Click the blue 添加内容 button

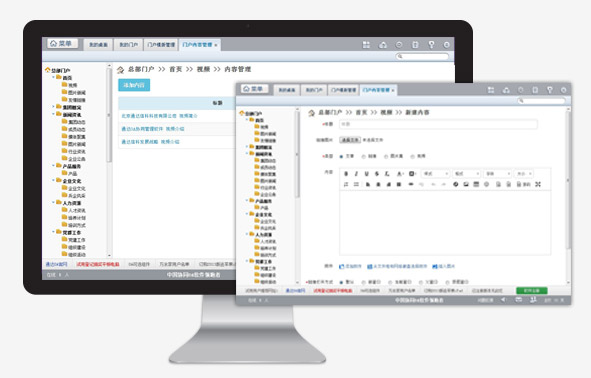click(x=134, y=85)
